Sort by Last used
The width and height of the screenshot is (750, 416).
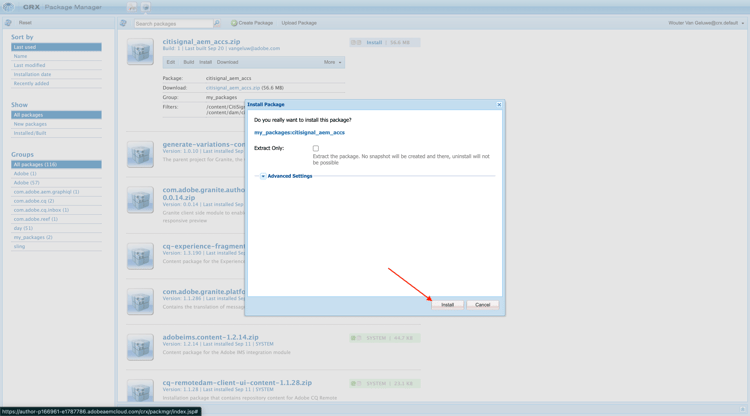tap(56, 47)
